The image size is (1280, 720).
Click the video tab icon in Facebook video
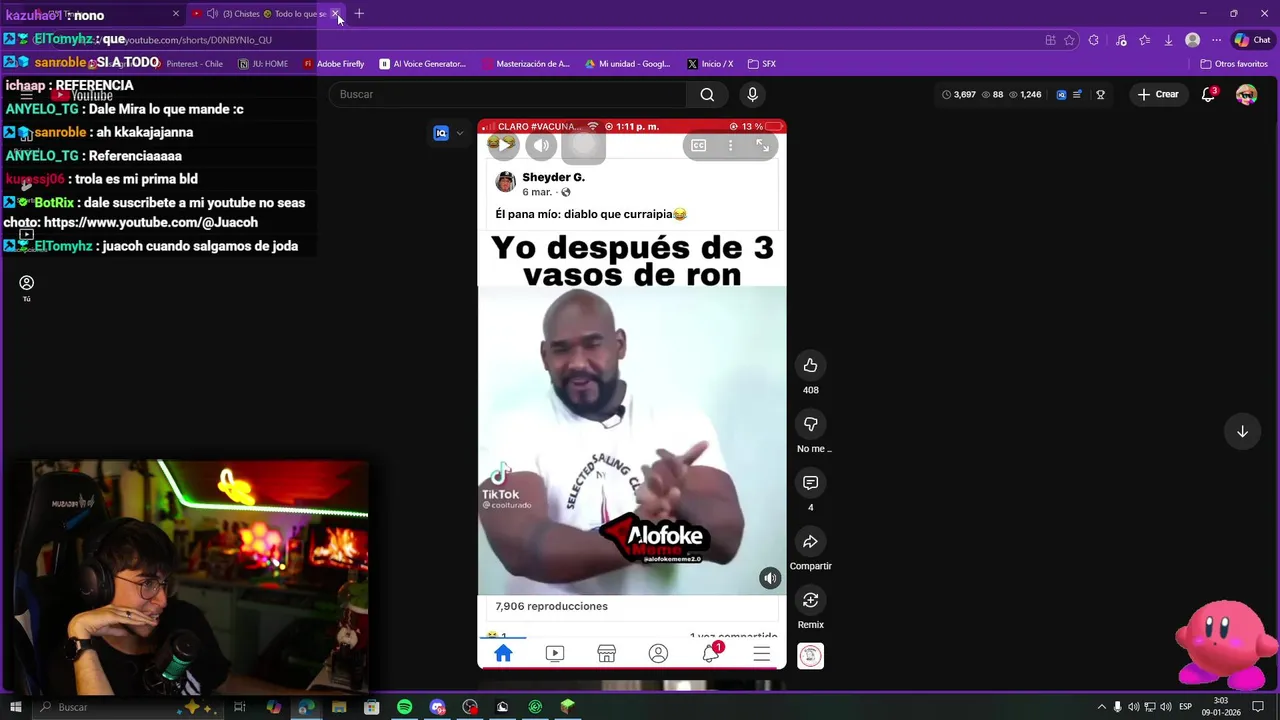[x=555, y=653]
